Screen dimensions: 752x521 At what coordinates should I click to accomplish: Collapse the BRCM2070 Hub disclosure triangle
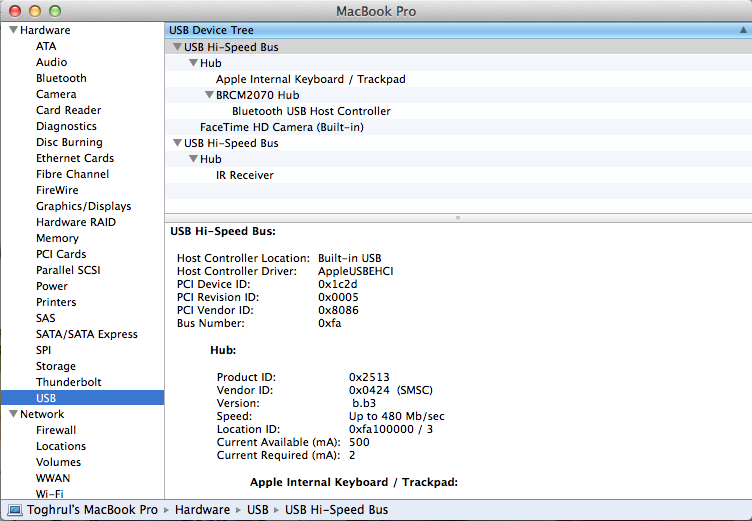click(209, 95)
